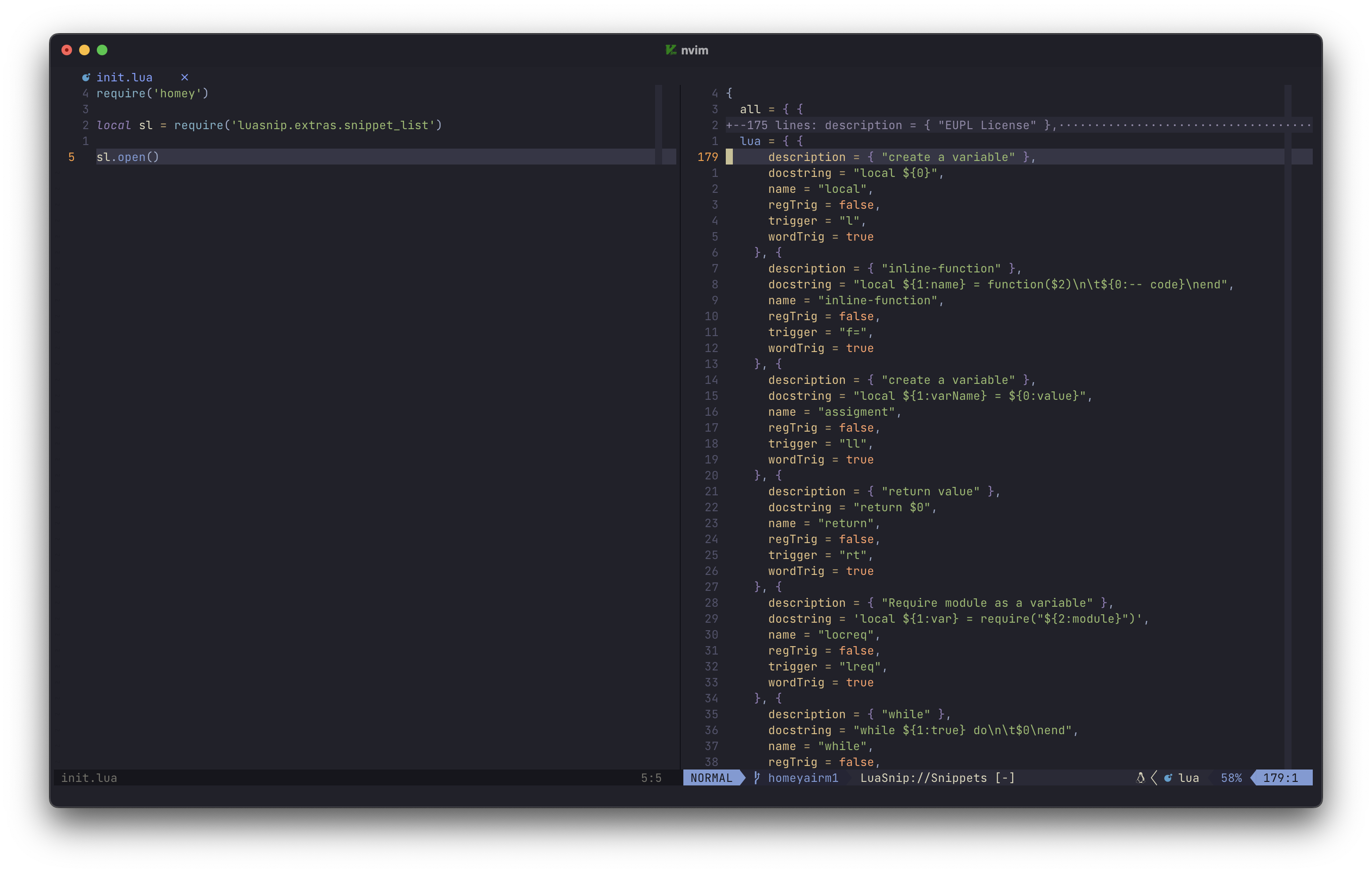Click the yellow minimize window button
The width and height of the screenshot is (1372, 873).
pos(84,50)
